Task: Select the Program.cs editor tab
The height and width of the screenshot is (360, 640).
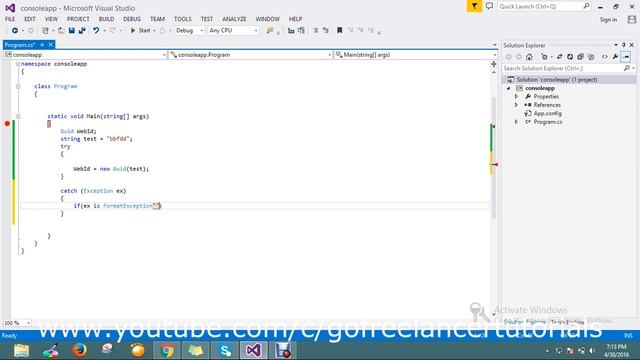Action: tap(20, 45)
